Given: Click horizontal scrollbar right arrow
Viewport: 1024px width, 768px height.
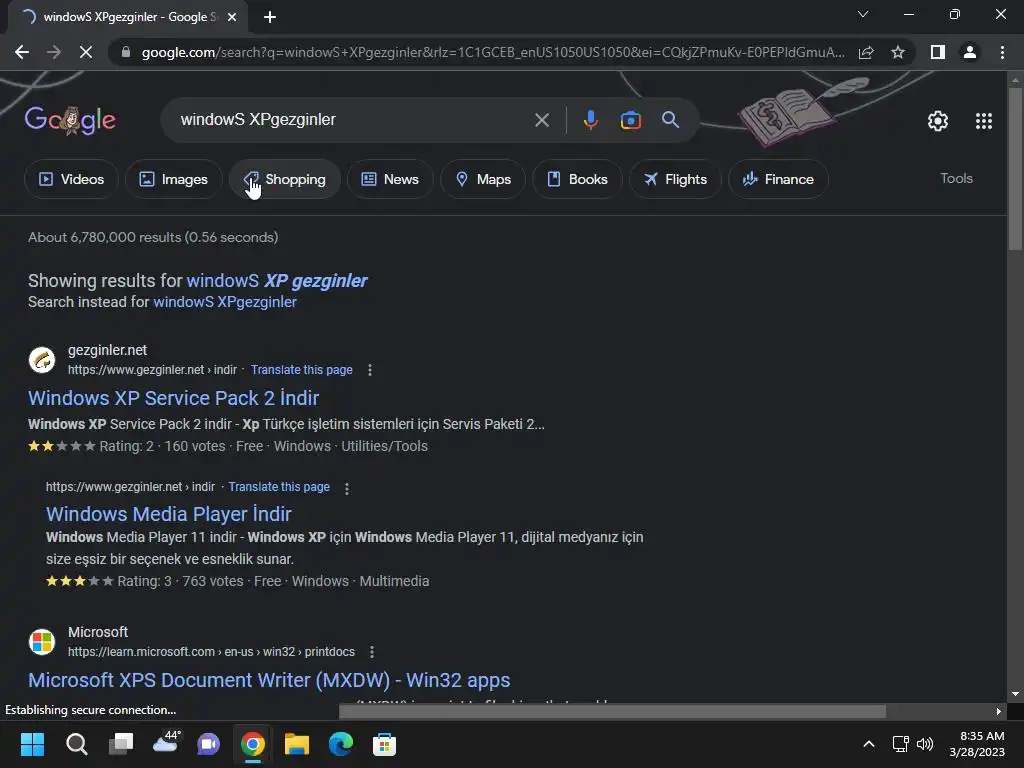Looking at the screenshot, I should click(x=999, y=711).
